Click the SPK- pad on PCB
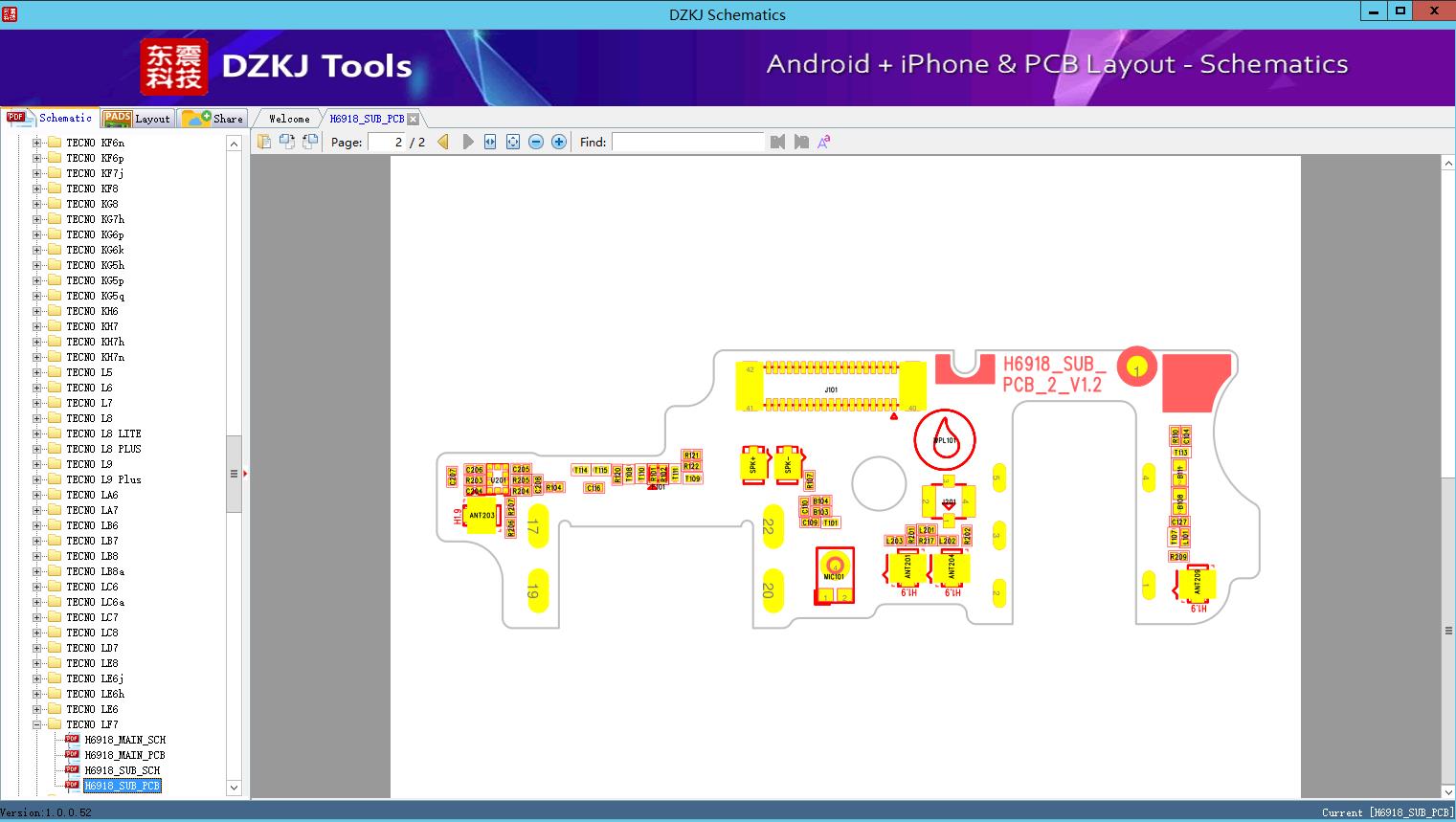Viewport: 1456px width, 822px height. (789, 464)
